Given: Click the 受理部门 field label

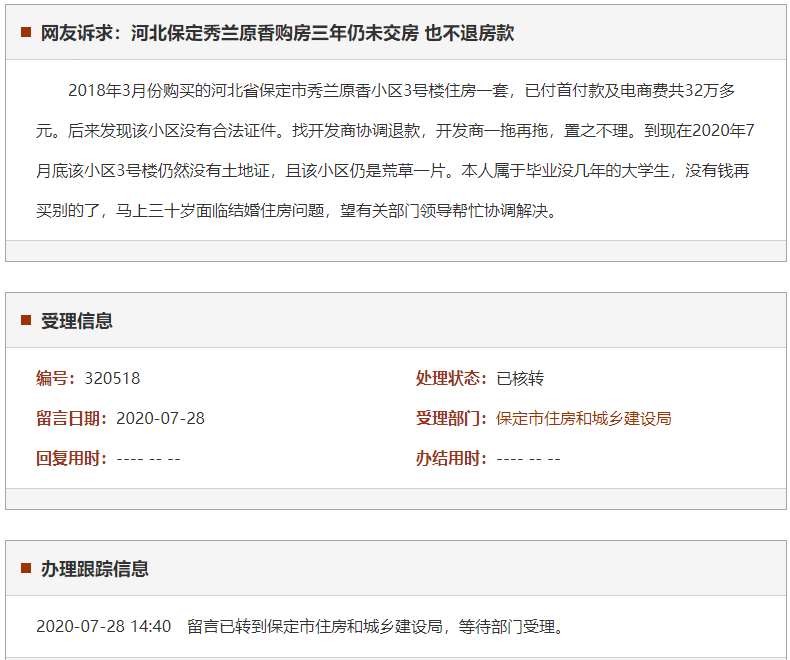Looking at the screenshot, I should point(452,418).
